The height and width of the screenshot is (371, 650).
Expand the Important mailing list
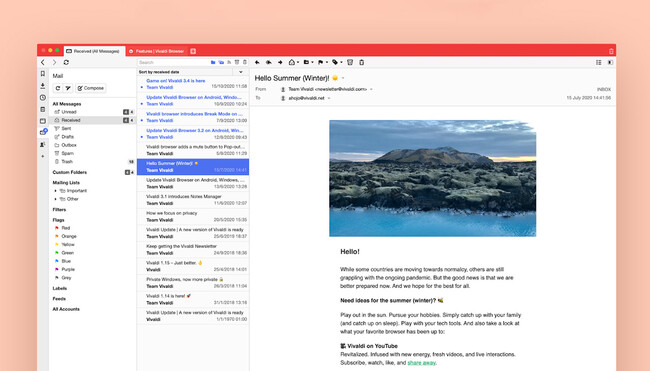pyautogui.click(x=56, y=191)
